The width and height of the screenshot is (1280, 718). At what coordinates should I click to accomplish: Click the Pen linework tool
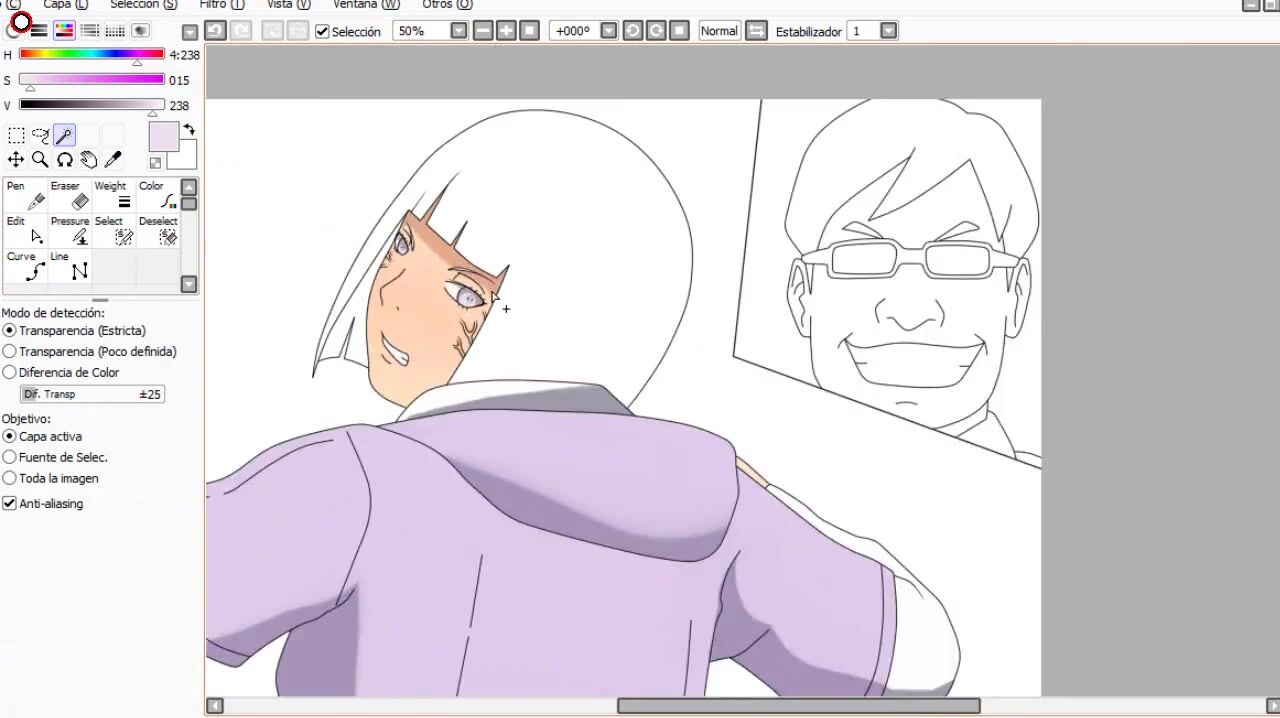tap(26, 195)
